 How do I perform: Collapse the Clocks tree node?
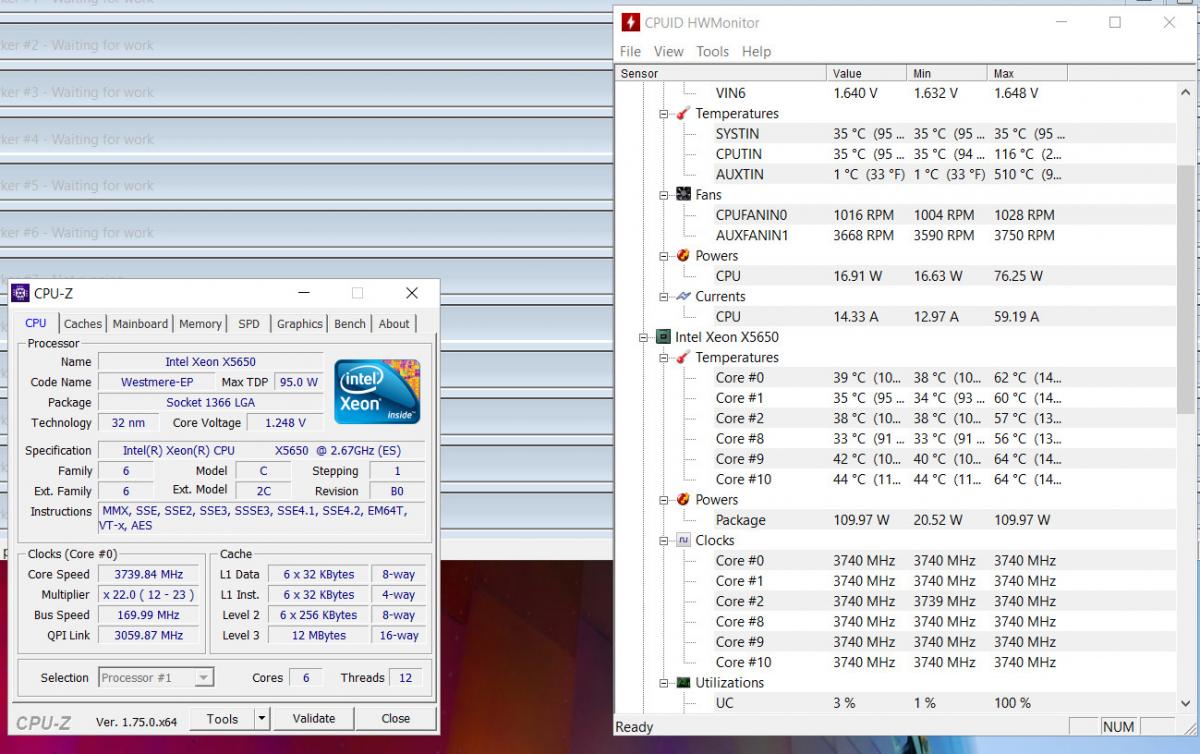coord(664,541)
